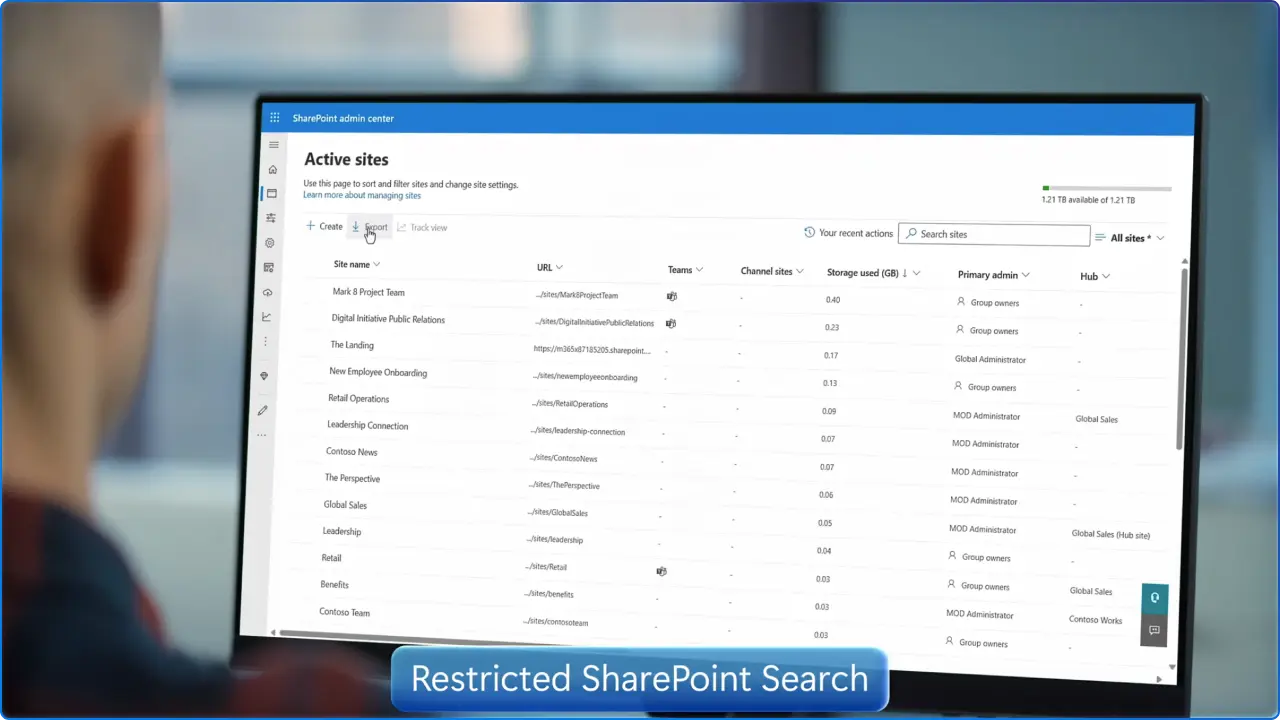This screenshot has width=1280, height=720.
Task: Open Settings gear in the sidebar
Action: coord(270,242)
